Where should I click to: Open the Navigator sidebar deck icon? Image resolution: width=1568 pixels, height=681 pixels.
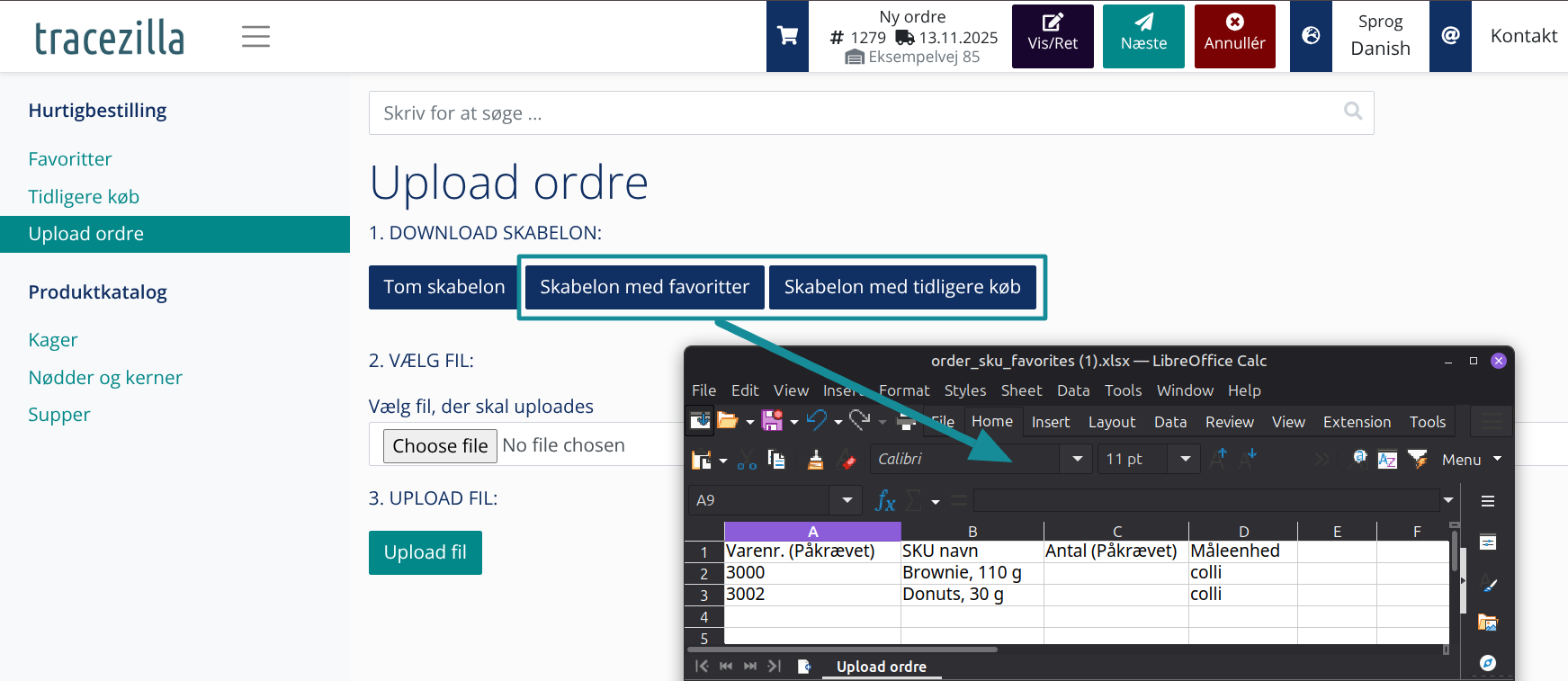(1488, 662)
